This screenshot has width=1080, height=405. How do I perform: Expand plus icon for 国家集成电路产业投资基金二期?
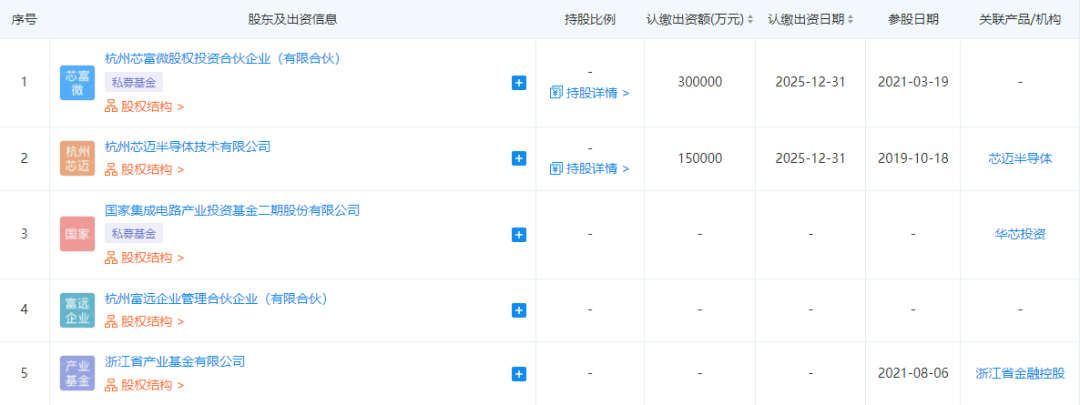click(x=519, y=234)
